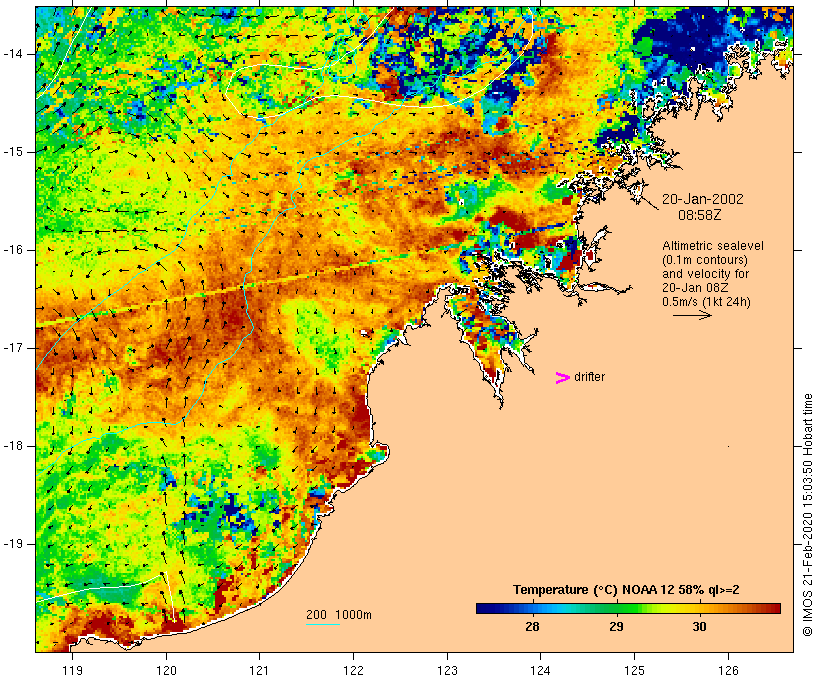The width and height of the screenshot is (820, 680).
Task: Click the temperature color bar legend
Action: (628, 608)
